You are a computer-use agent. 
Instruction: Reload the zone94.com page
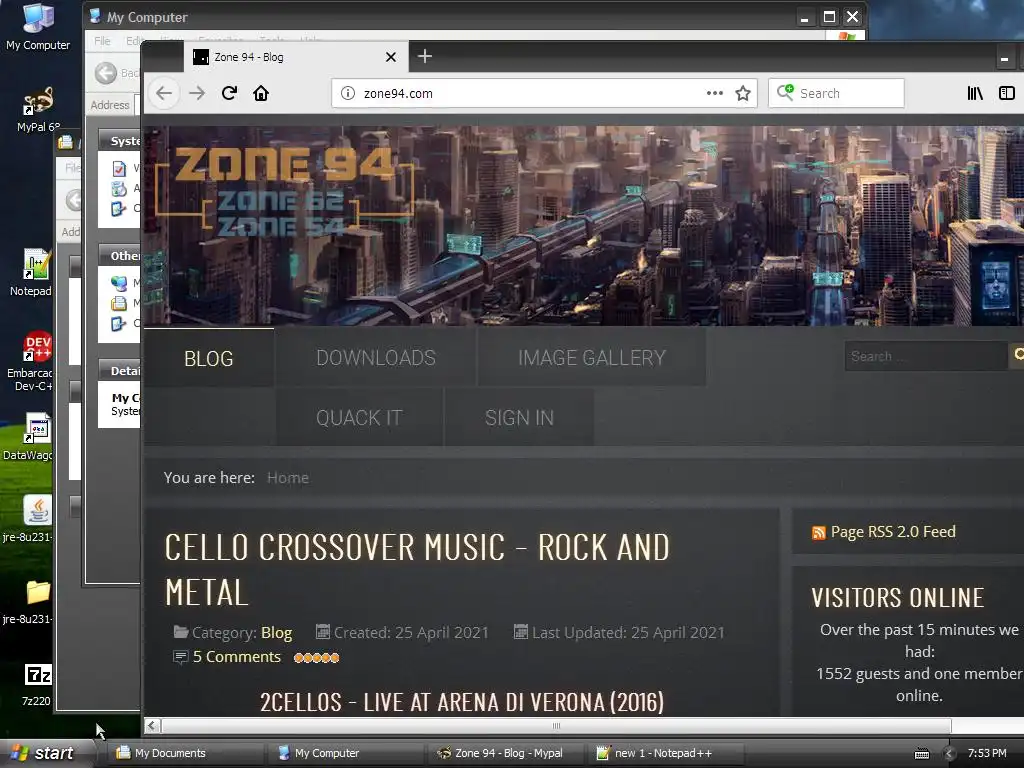coord(229,93)
